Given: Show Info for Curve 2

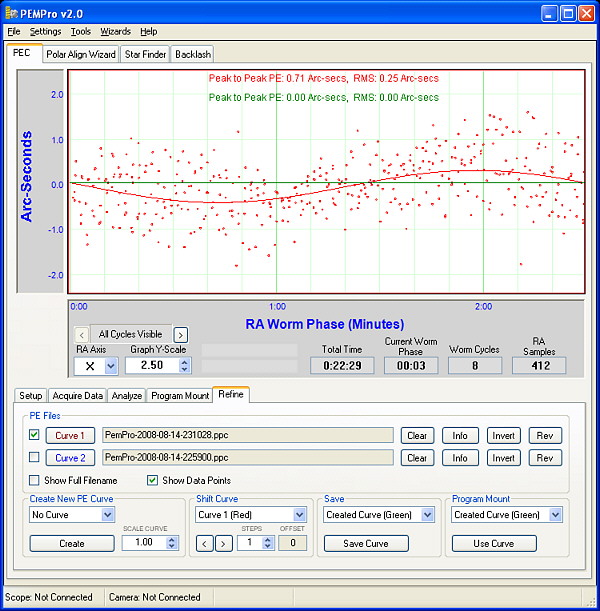Looking at the screenshot, I should coord(460,458).
